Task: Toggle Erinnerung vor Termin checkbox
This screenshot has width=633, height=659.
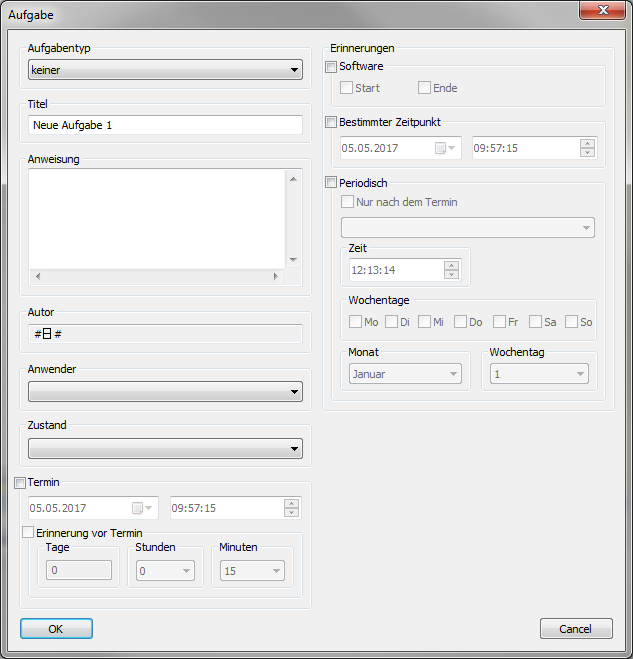Action: (28, 533)
